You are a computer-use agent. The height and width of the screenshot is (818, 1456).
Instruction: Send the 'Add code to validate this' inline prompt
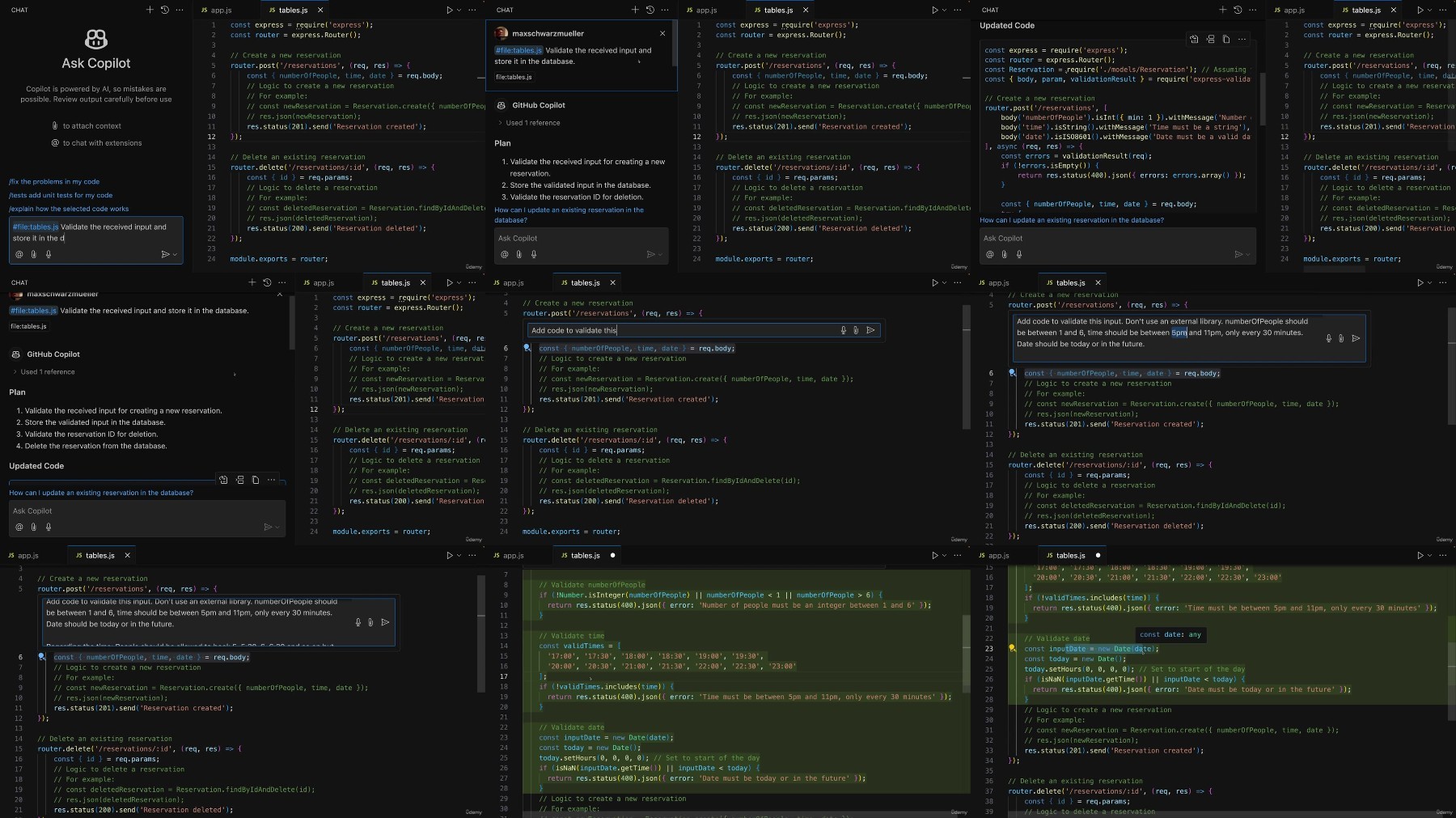871,330
